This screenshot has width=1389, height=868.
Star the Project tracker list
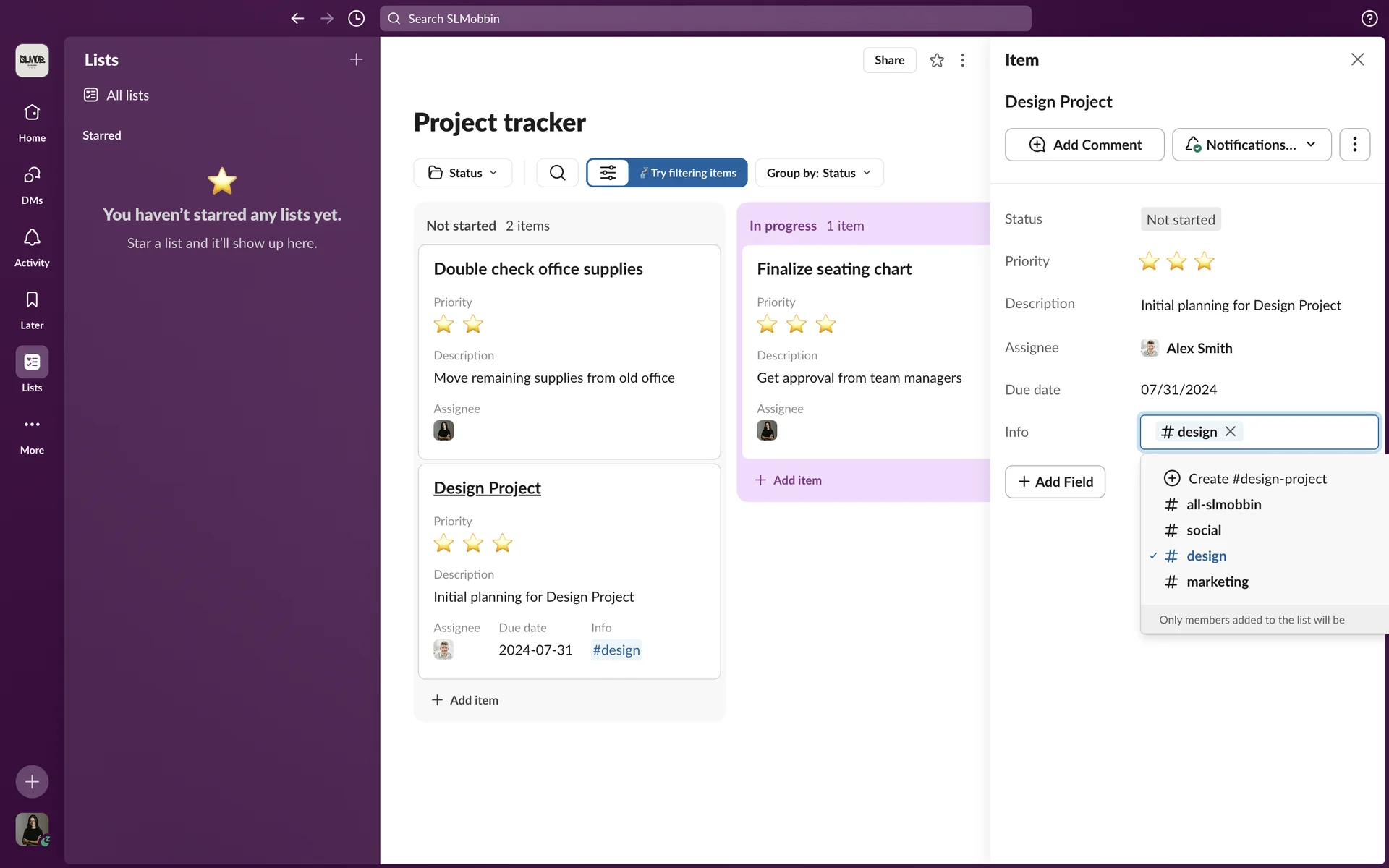[x=937, y=60]
